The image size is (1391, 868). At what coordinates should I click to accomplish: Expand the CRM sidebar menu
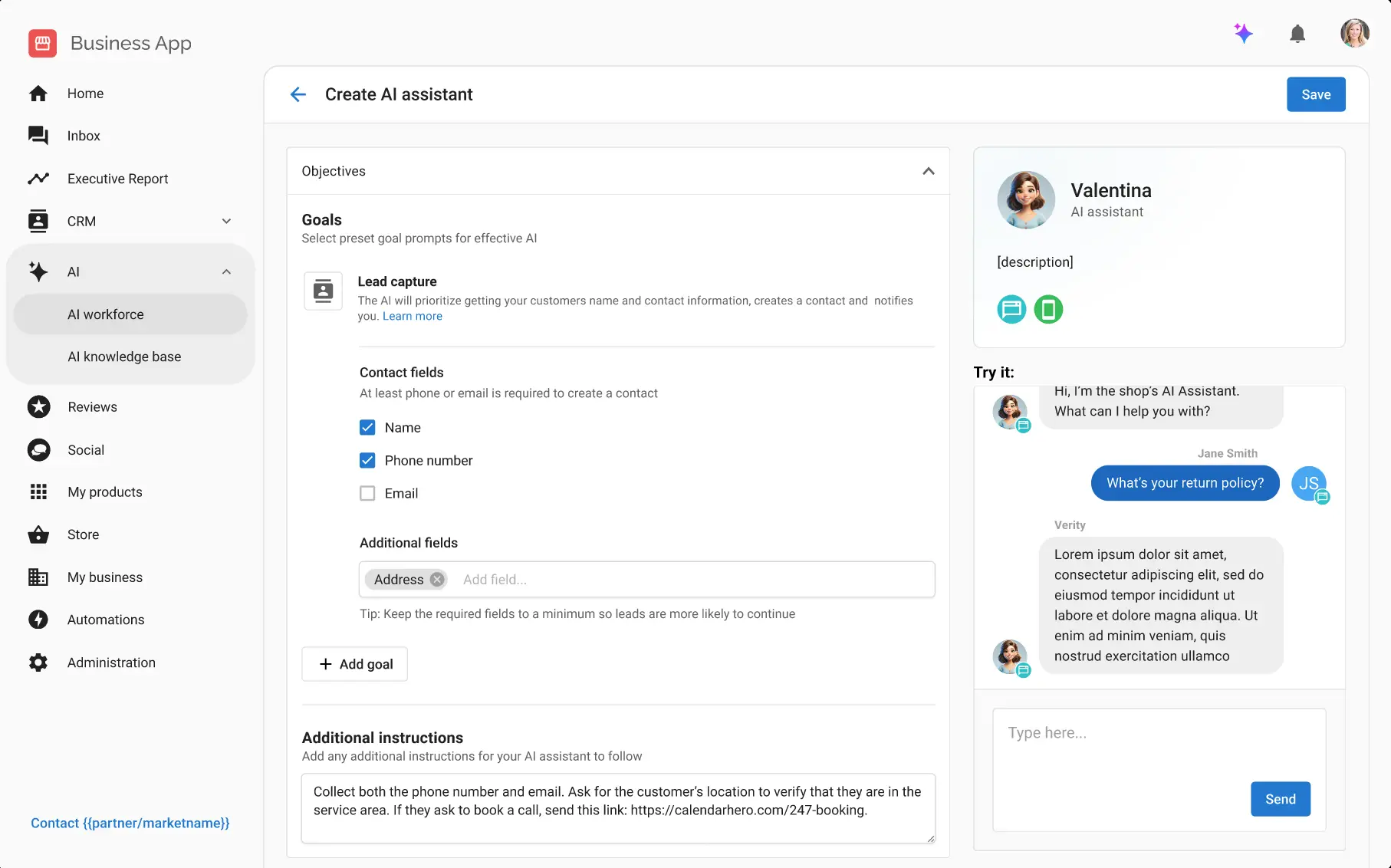coord(226,222)
